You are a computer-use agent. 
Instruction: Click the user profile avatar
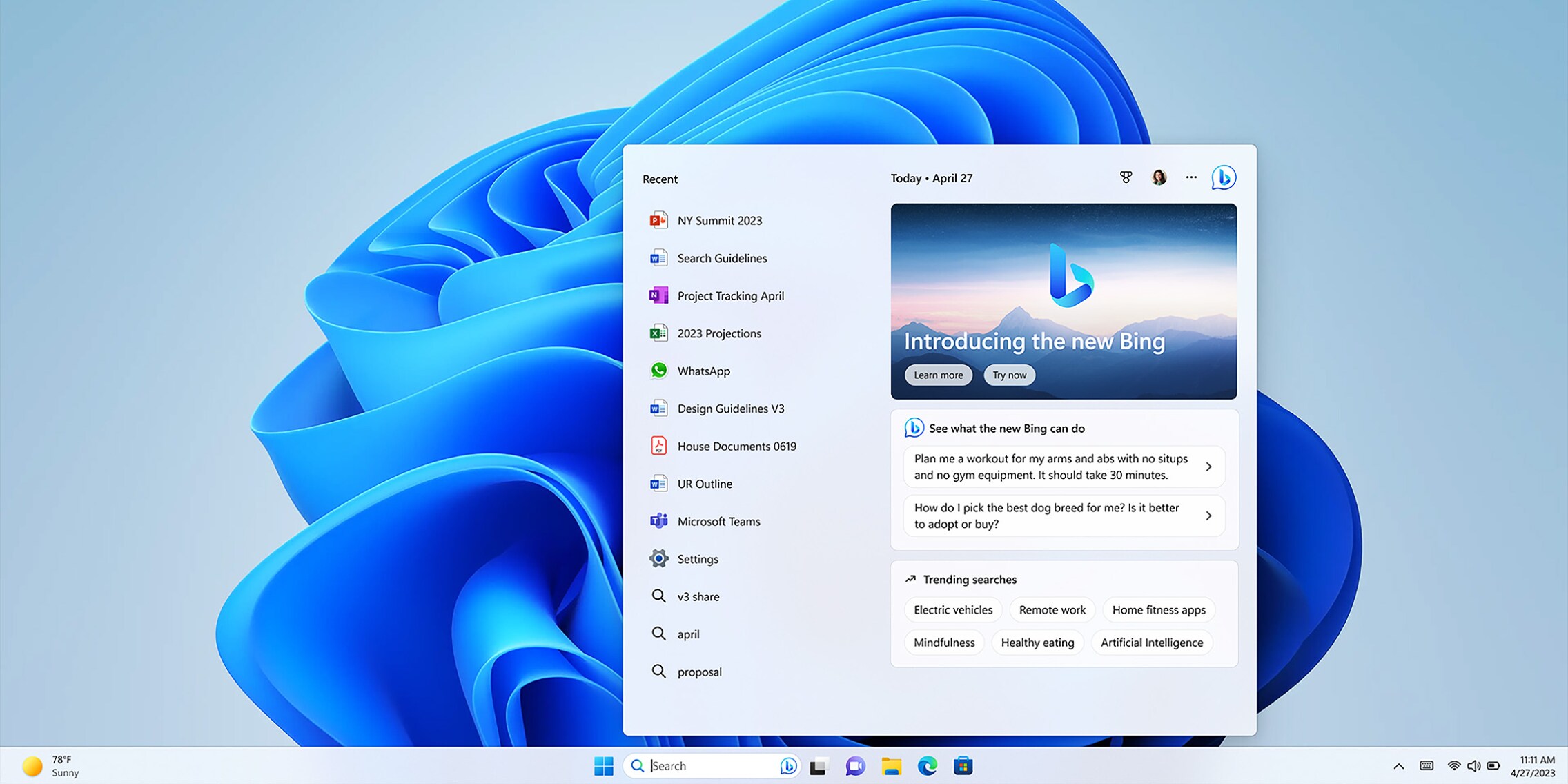[1159, 177]
